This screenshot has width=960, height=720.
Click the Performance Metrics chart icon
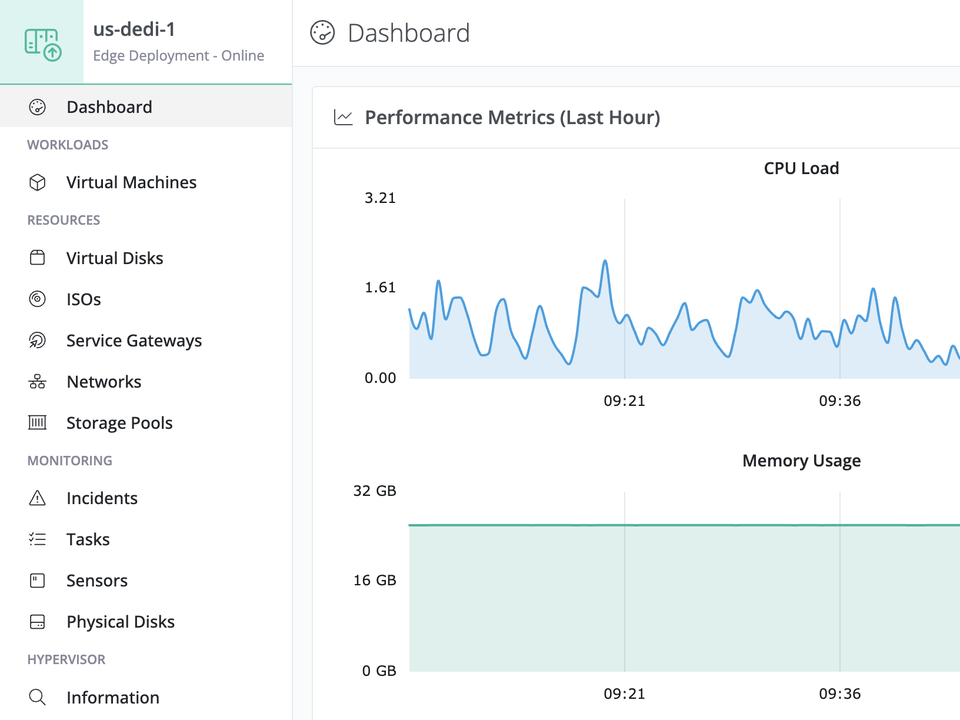(343, 117)
